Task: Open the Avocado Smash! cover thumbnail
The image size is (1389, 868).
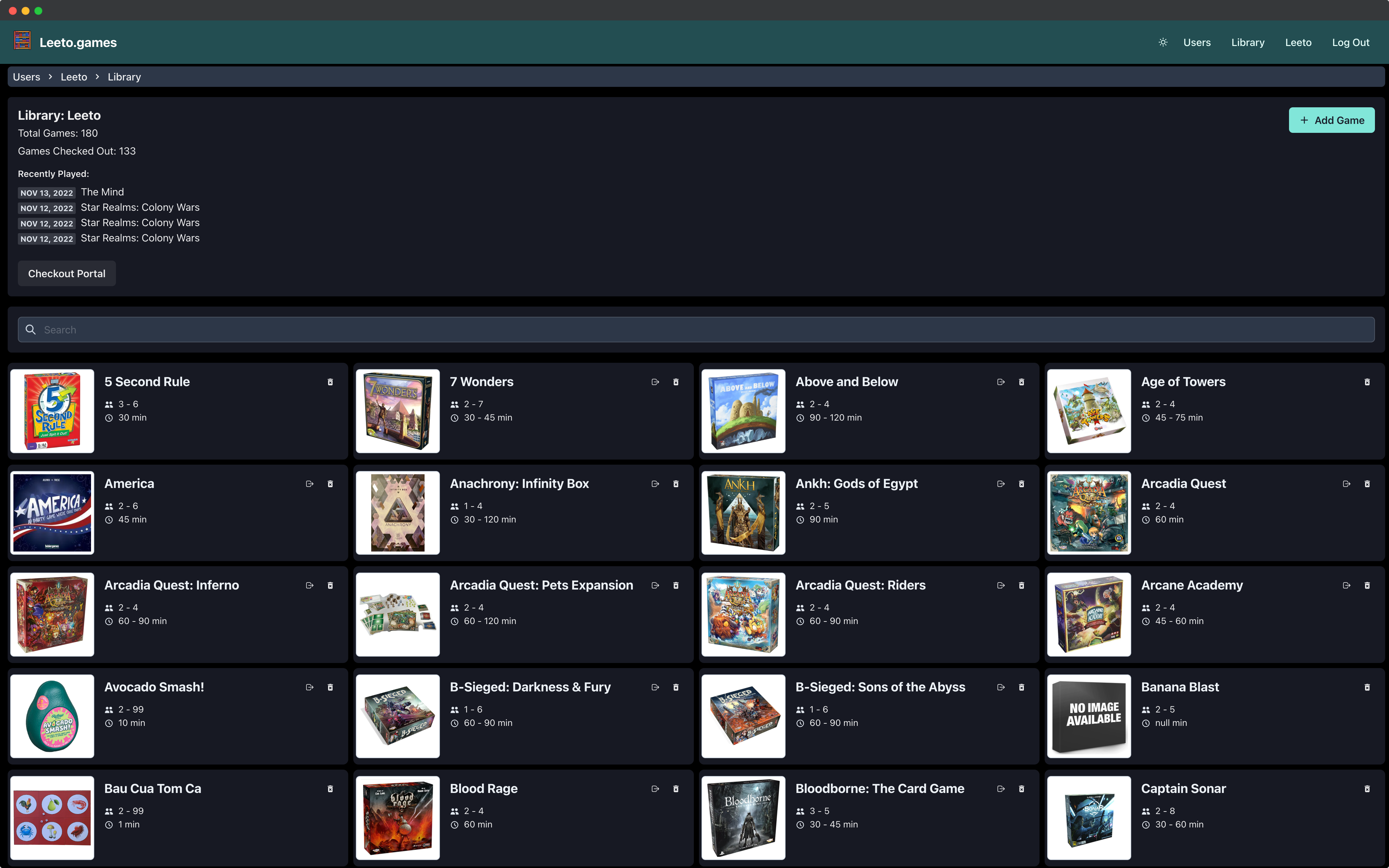Action: pyautogui.click(x=52, y=716)
